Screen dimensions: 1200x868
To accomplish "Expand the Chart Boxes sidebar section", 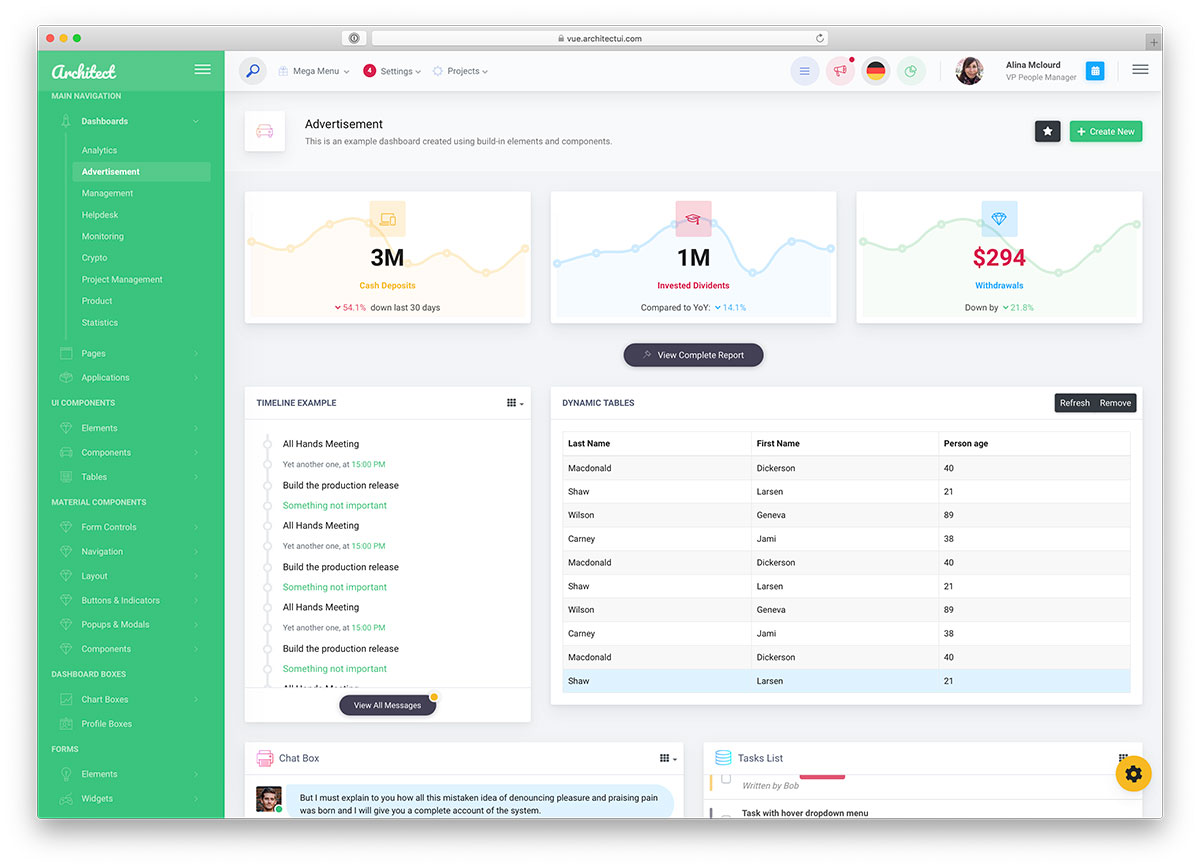I will (x=131, y=699).
